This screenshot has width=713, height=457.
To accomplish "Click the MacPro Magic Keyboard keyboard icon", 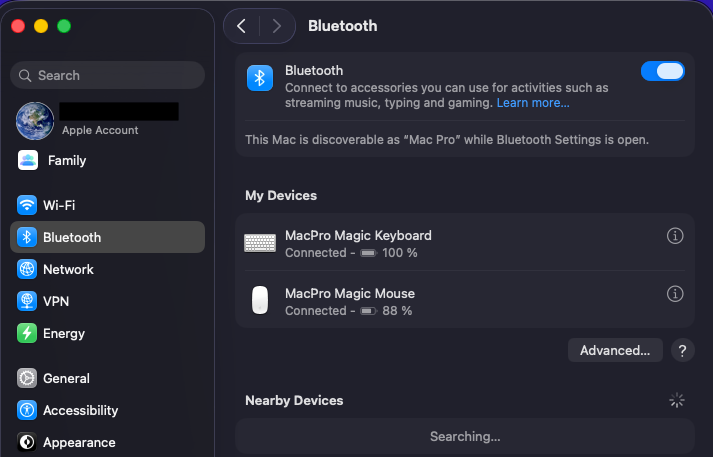I will point(260,243).
